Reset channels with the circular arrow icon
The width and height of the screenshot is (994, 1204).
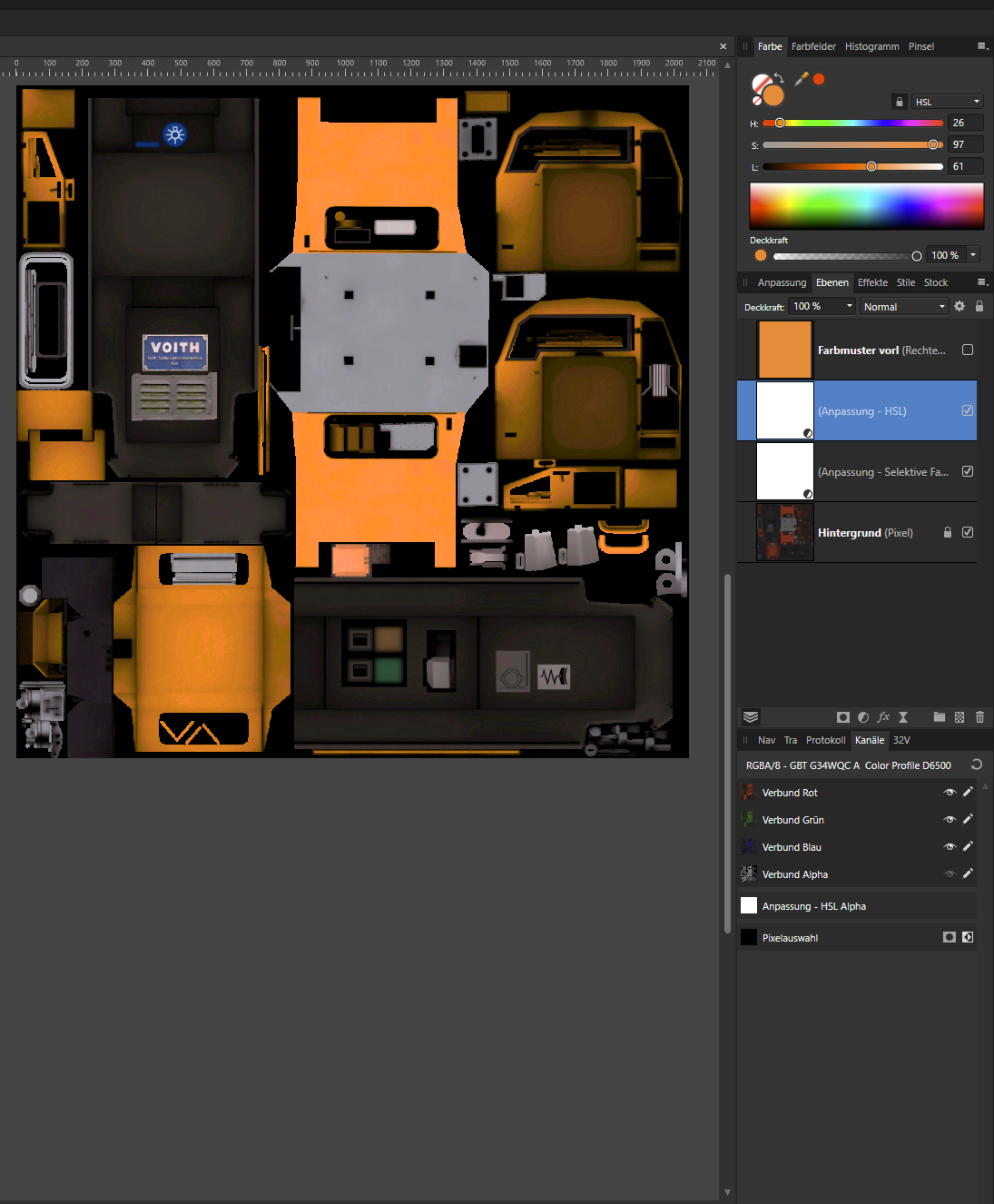pos(977,765)
